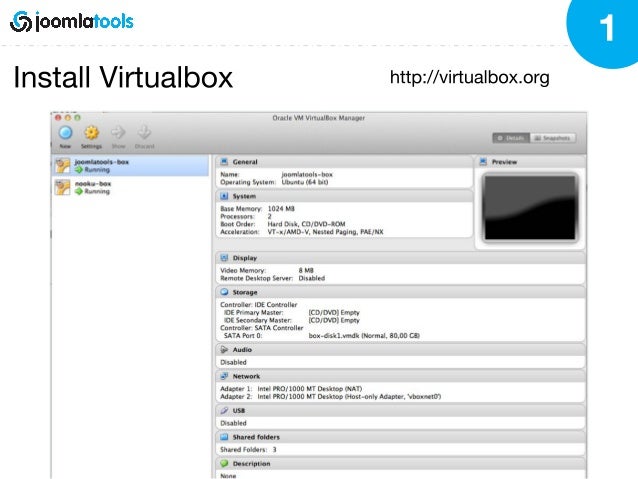Open the Shared folders section header
638x479 pixels.
(400, 437)
